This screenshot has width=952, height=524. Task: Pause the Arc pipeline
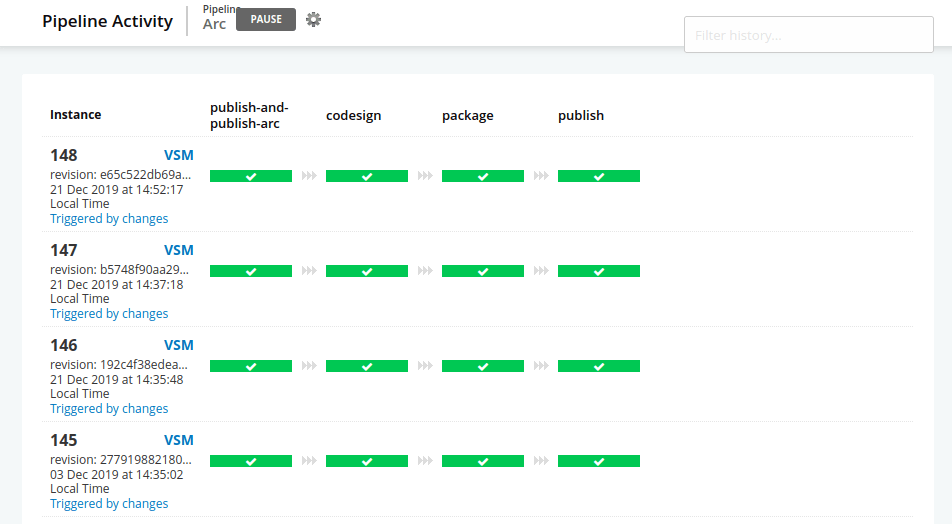pos(266,19)
